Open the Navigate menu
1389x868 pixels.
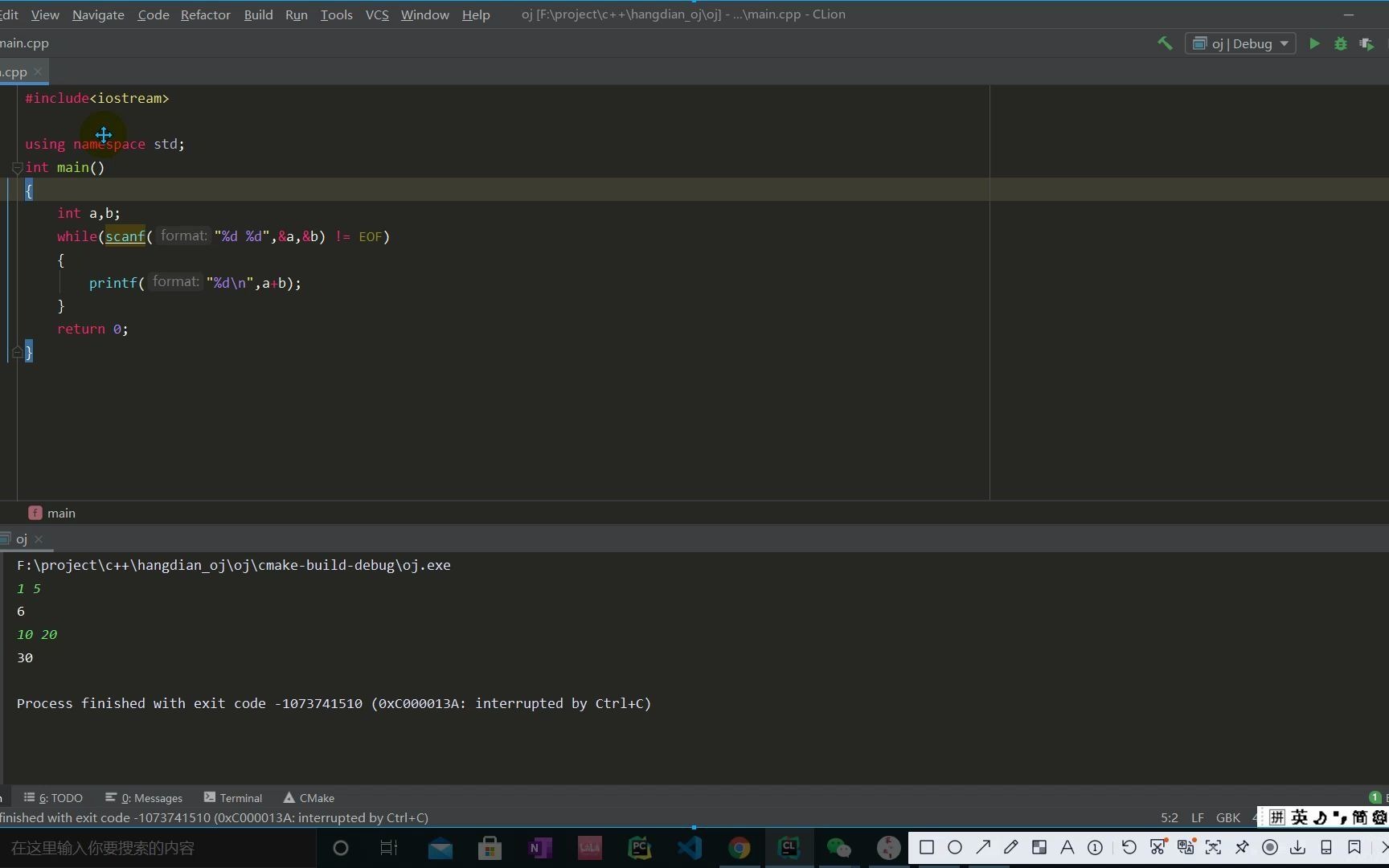[x=98, y=14]
